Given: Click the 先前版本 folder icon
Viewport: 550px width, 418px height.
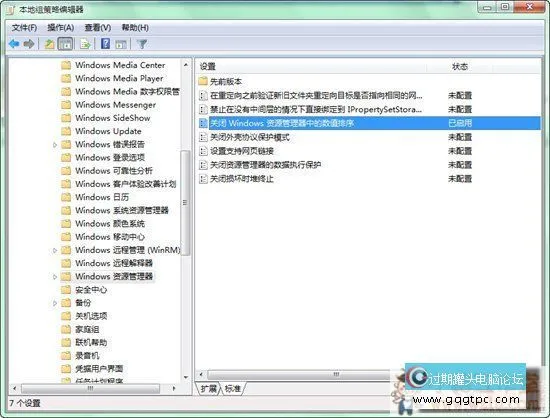Looking at the screenshot, I should coord(203,81).
